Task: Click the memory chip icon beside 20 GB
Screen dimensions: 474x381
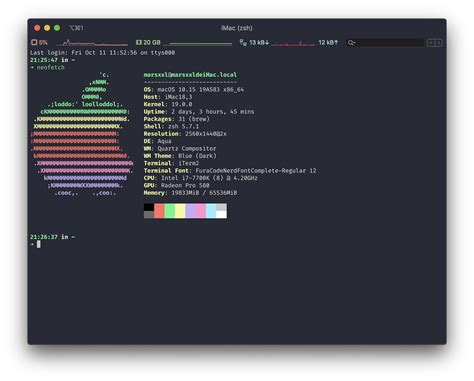Action: pyautogui.click(x=139, y=42)
